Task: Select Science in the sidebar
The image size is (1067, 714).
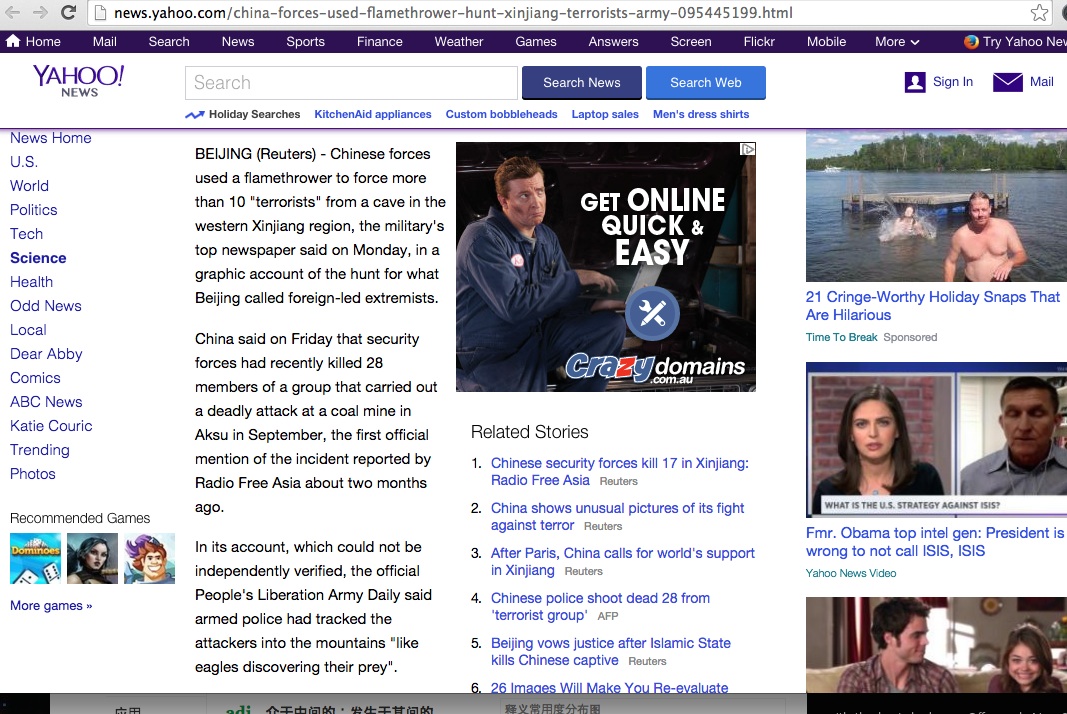Action: point(38,258)
